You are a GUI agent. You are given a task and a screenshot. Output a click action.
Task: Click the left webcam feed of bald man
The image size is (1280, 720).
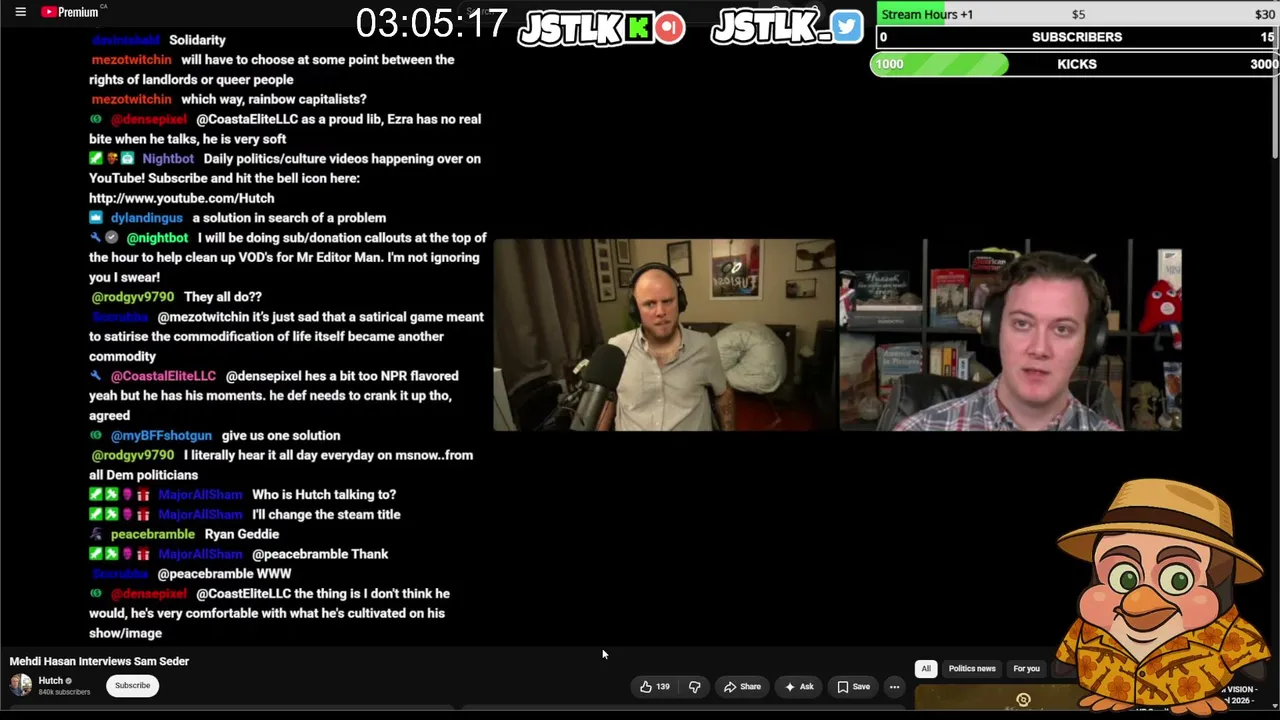[x=664, y=335]
